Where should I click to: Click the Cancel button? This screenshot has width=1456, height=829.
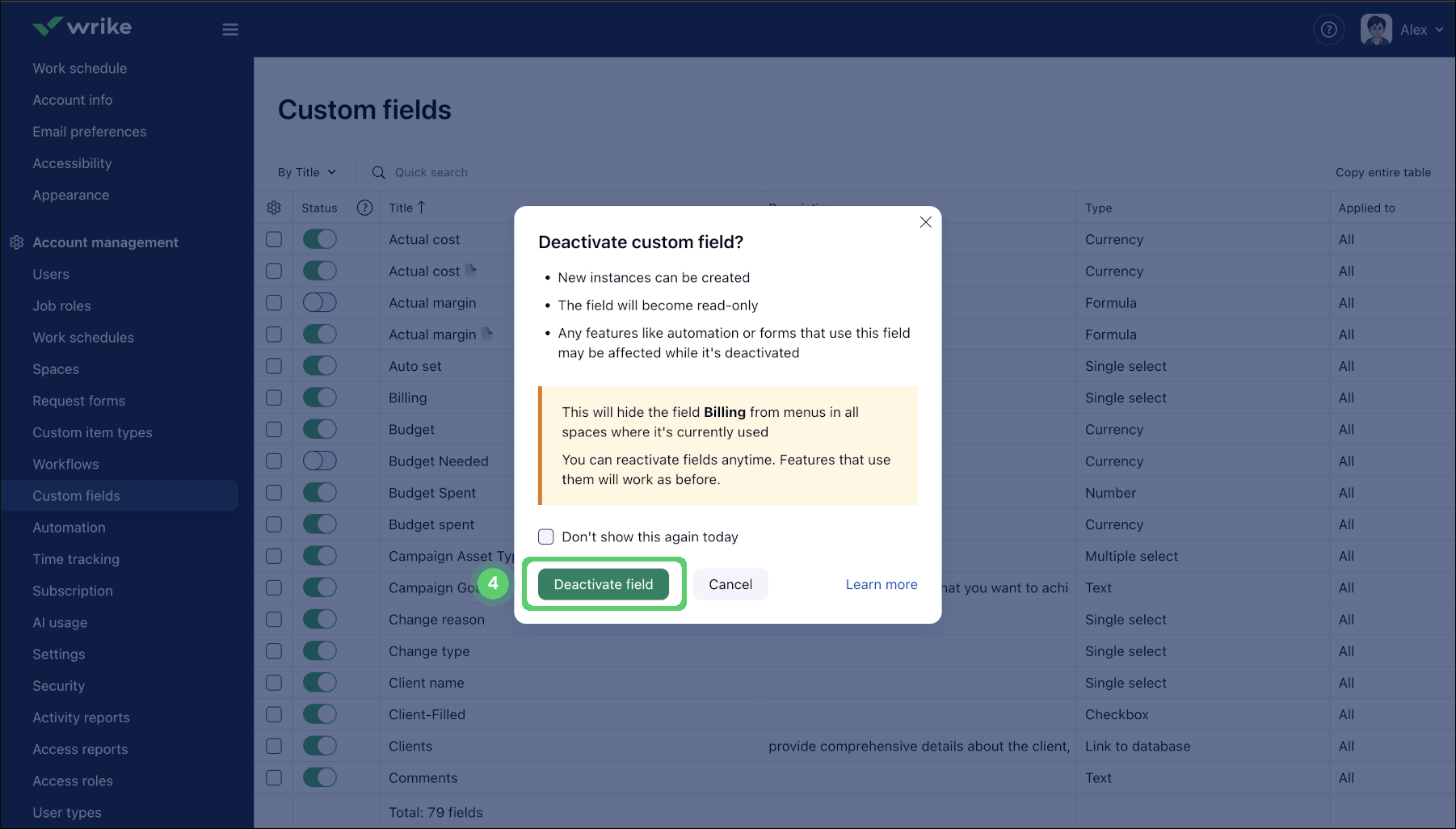click(730, 584)
